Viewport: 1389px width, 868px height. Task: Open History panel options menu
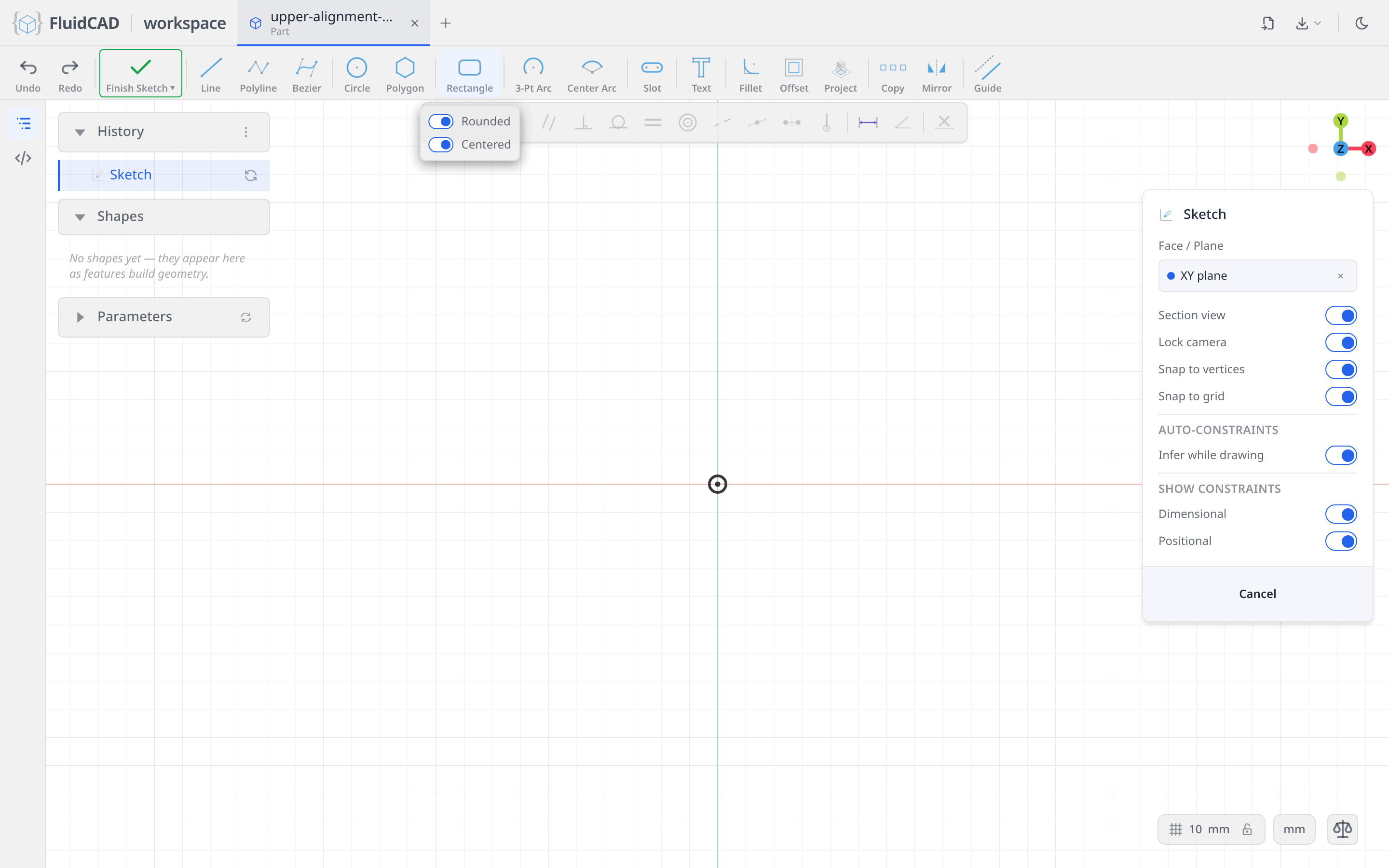(245, 132)
